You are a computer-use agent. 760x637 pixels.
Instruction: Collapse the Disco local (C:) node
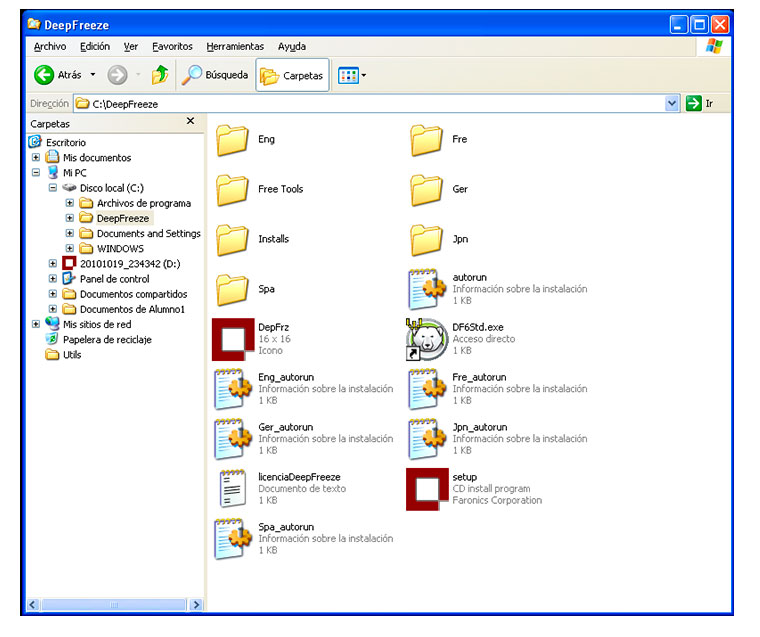53,188
